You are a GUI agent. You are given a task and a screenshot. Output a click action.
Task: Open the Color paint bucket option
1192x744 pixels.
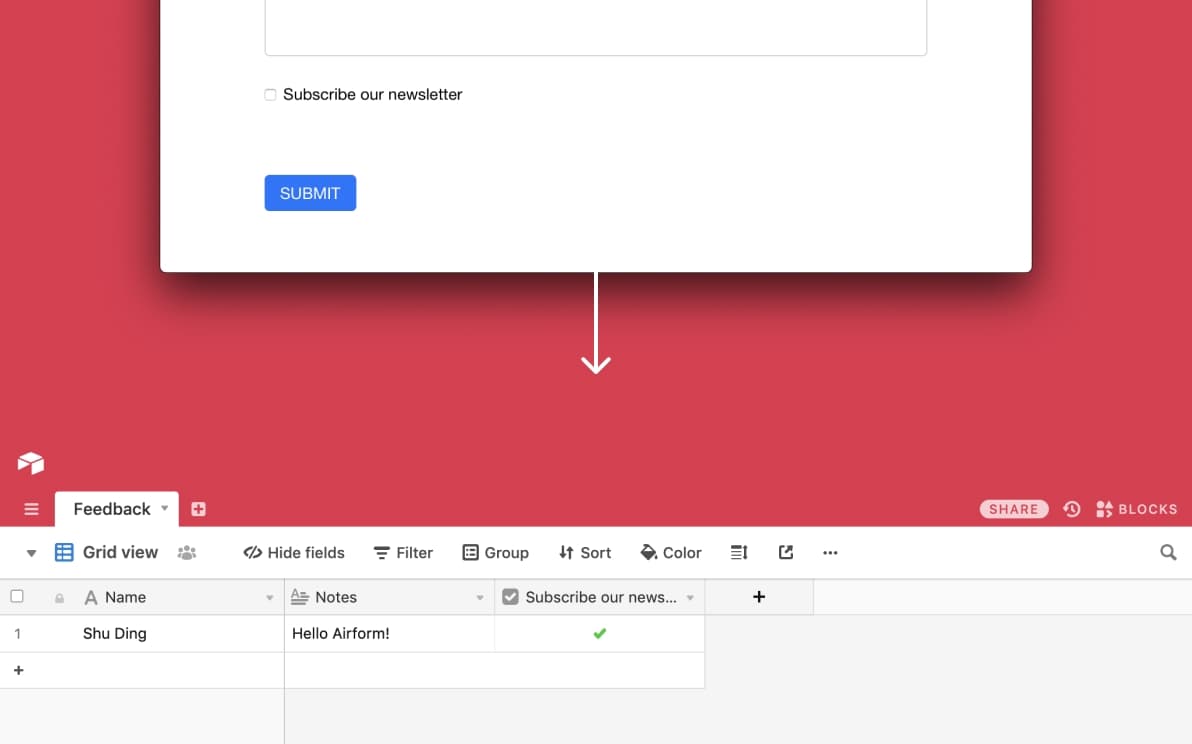click(671, 553)
